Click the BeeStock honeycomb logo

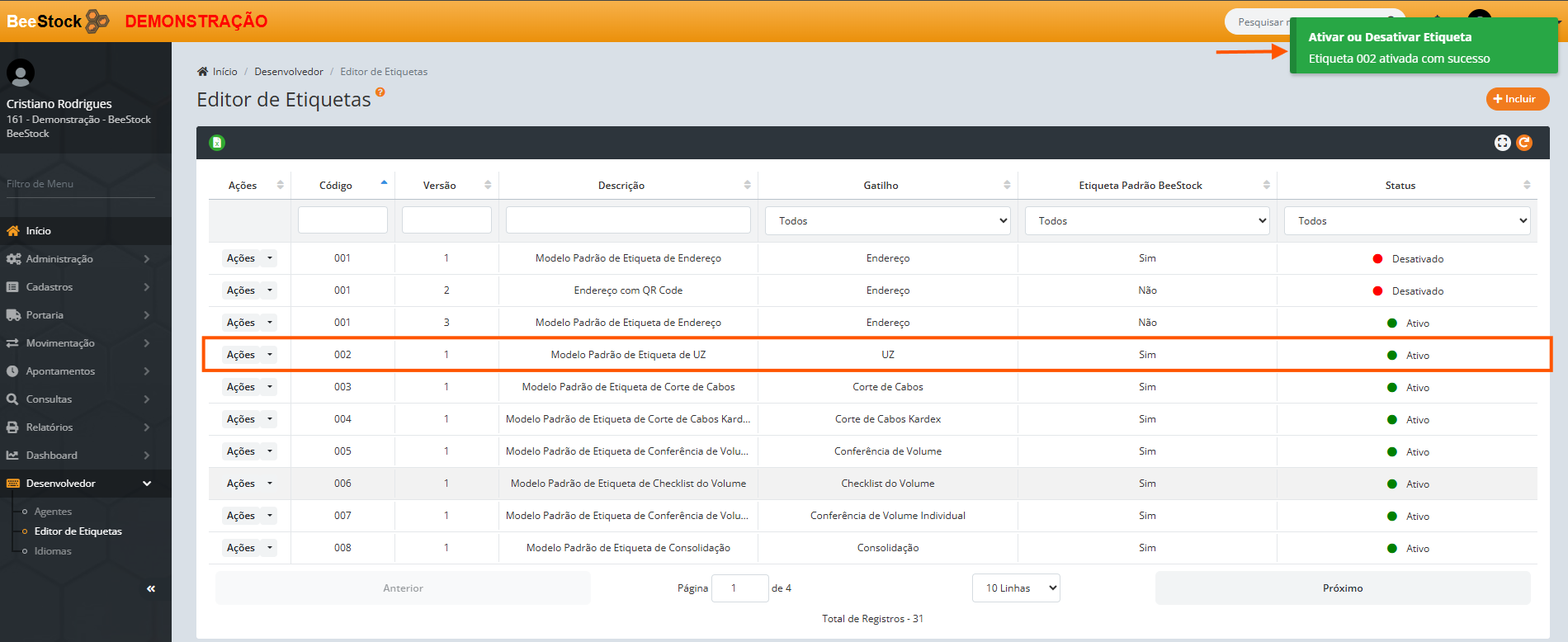tap(97, 21)
